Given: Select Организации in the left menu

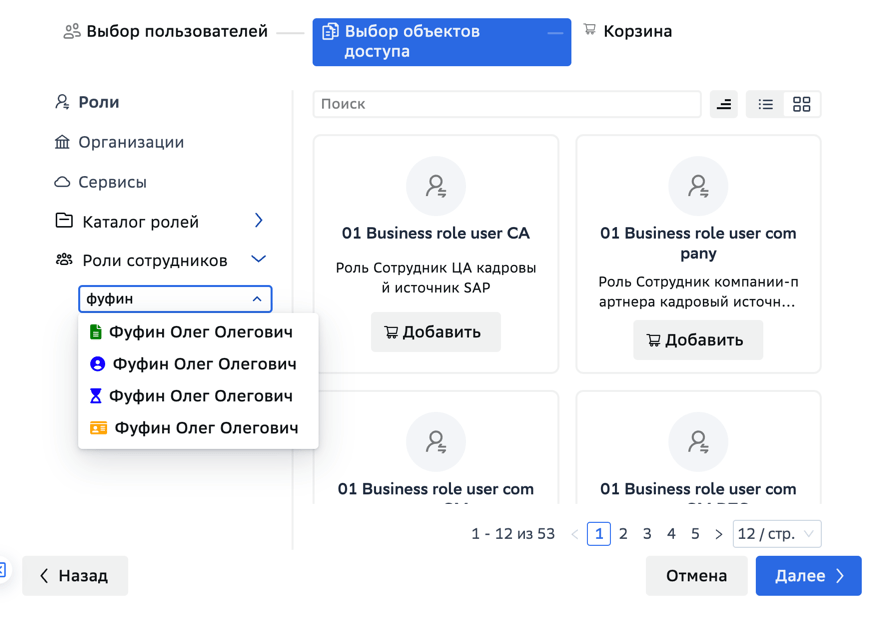Looking at the screenshot, I should coord(119,142).
